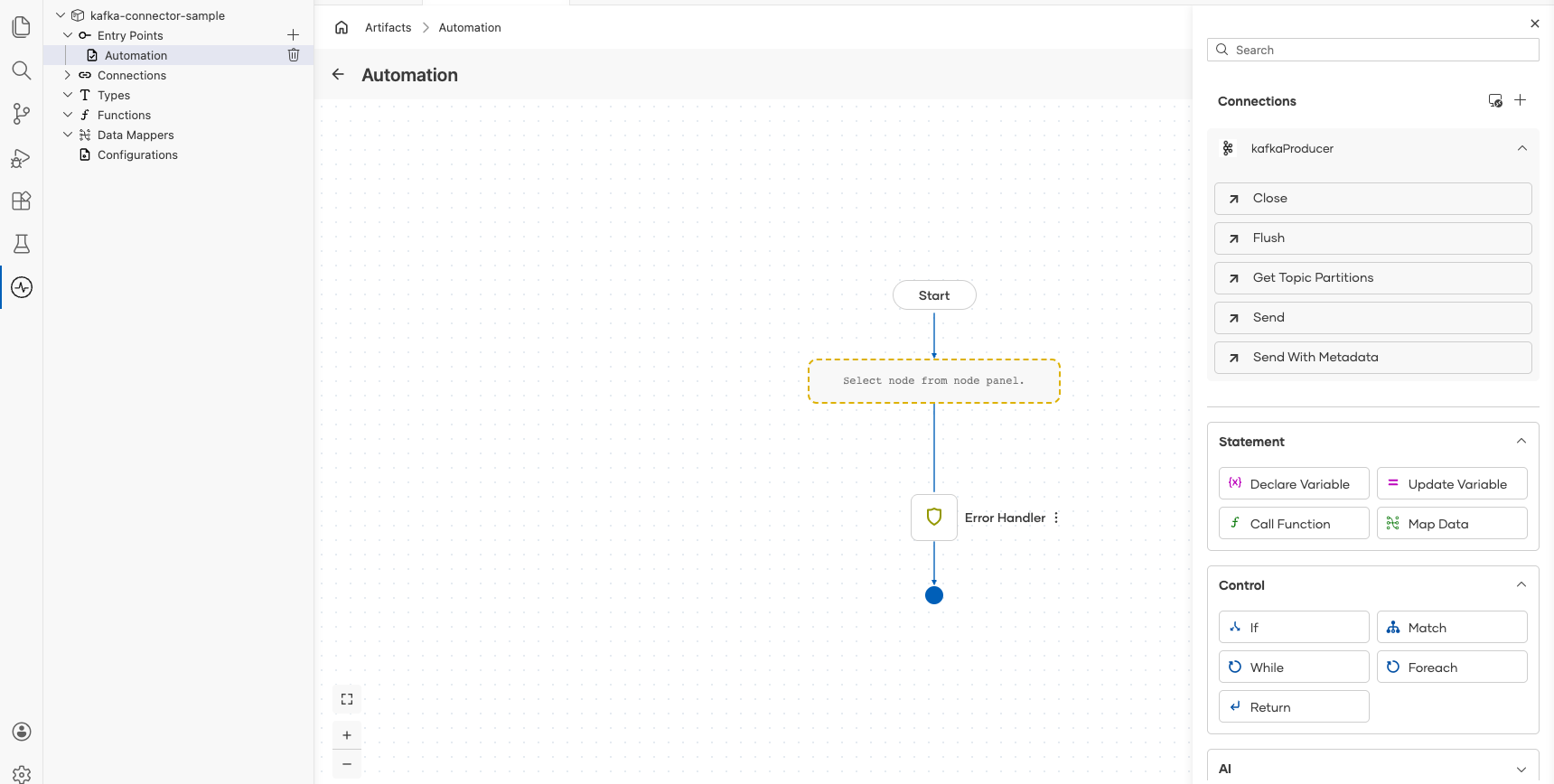
Task: Open Run and Debug icon
Action: pos(22,158)
